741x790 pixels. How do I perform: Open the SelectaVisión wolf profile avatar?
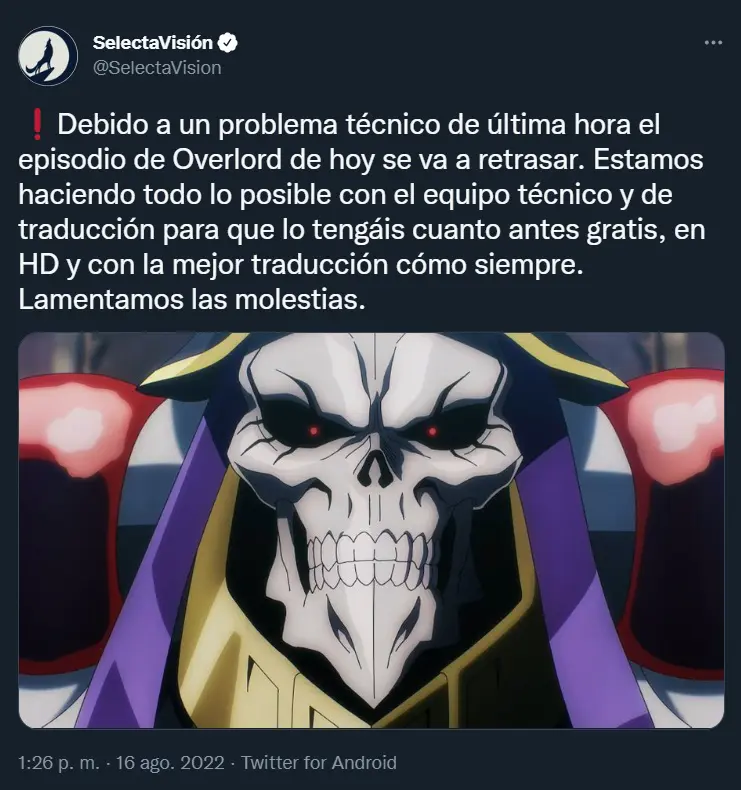pos(48,56)
